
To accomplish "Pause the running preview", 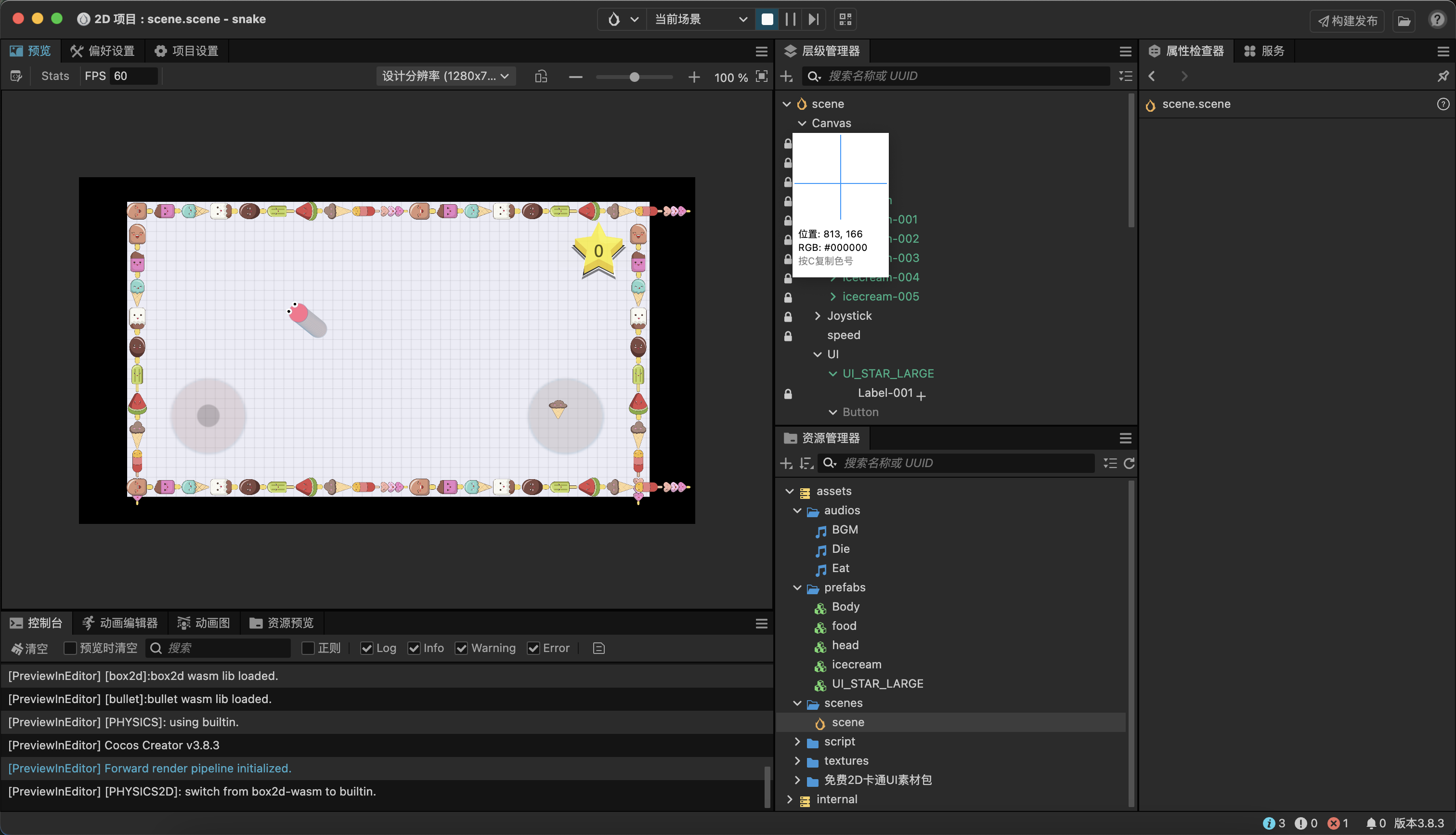I will point(791,19).
